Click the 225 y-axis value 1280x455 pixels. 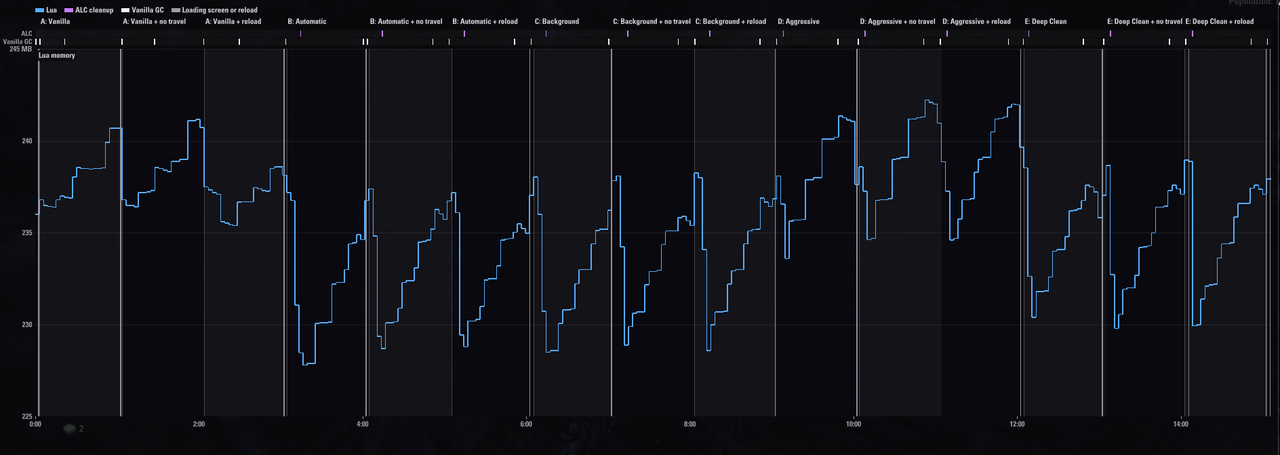click(x=27, y=416)
